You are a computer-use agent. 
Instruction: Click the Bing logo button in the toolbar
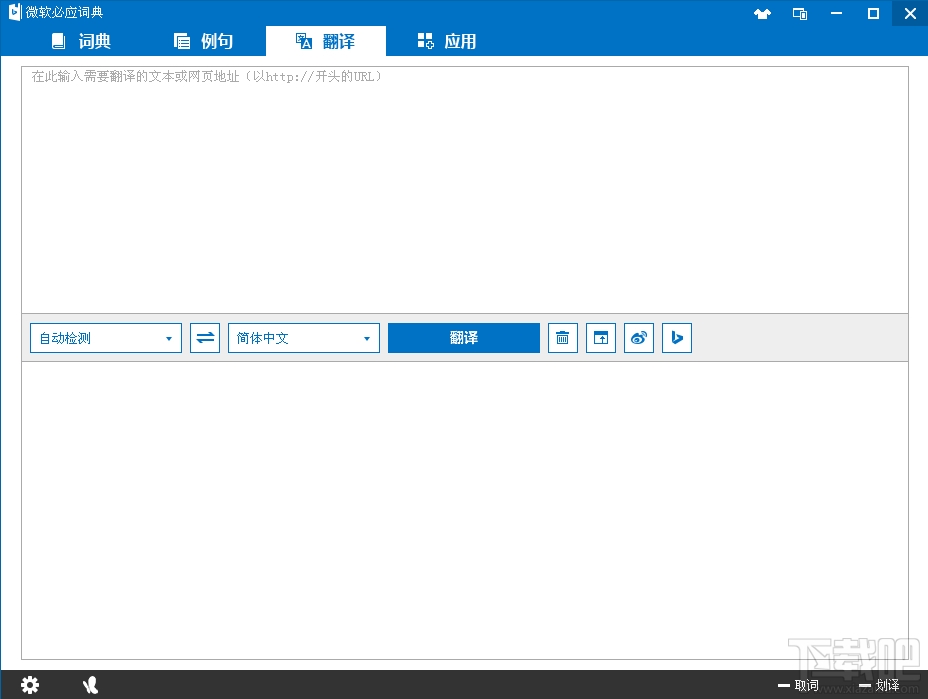[677, 338]
